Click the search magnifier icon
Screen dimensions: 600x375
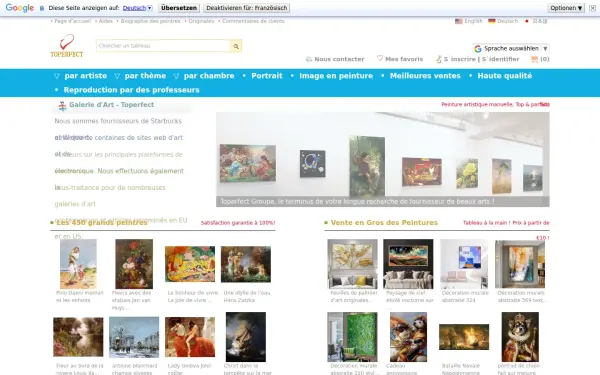(x=236, y=46)
